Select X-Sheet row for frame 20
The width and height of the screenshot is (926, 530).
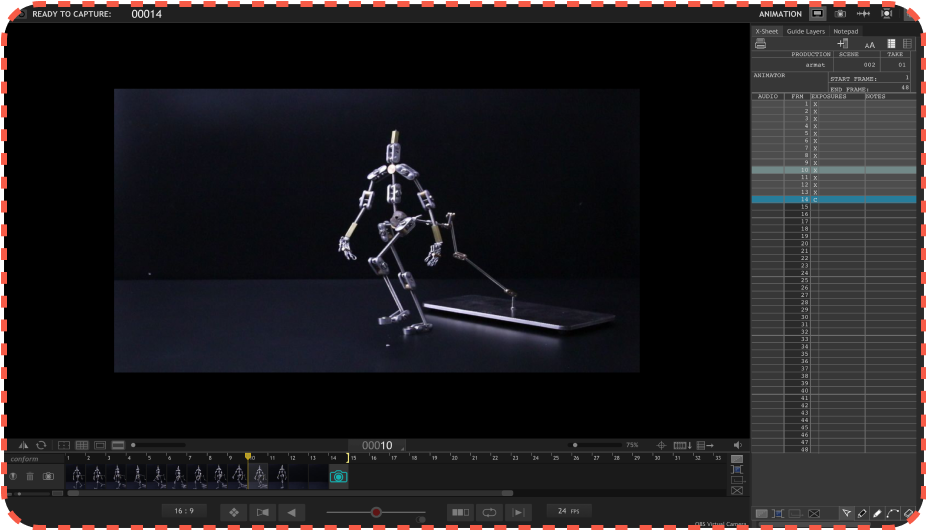[833, 243]
